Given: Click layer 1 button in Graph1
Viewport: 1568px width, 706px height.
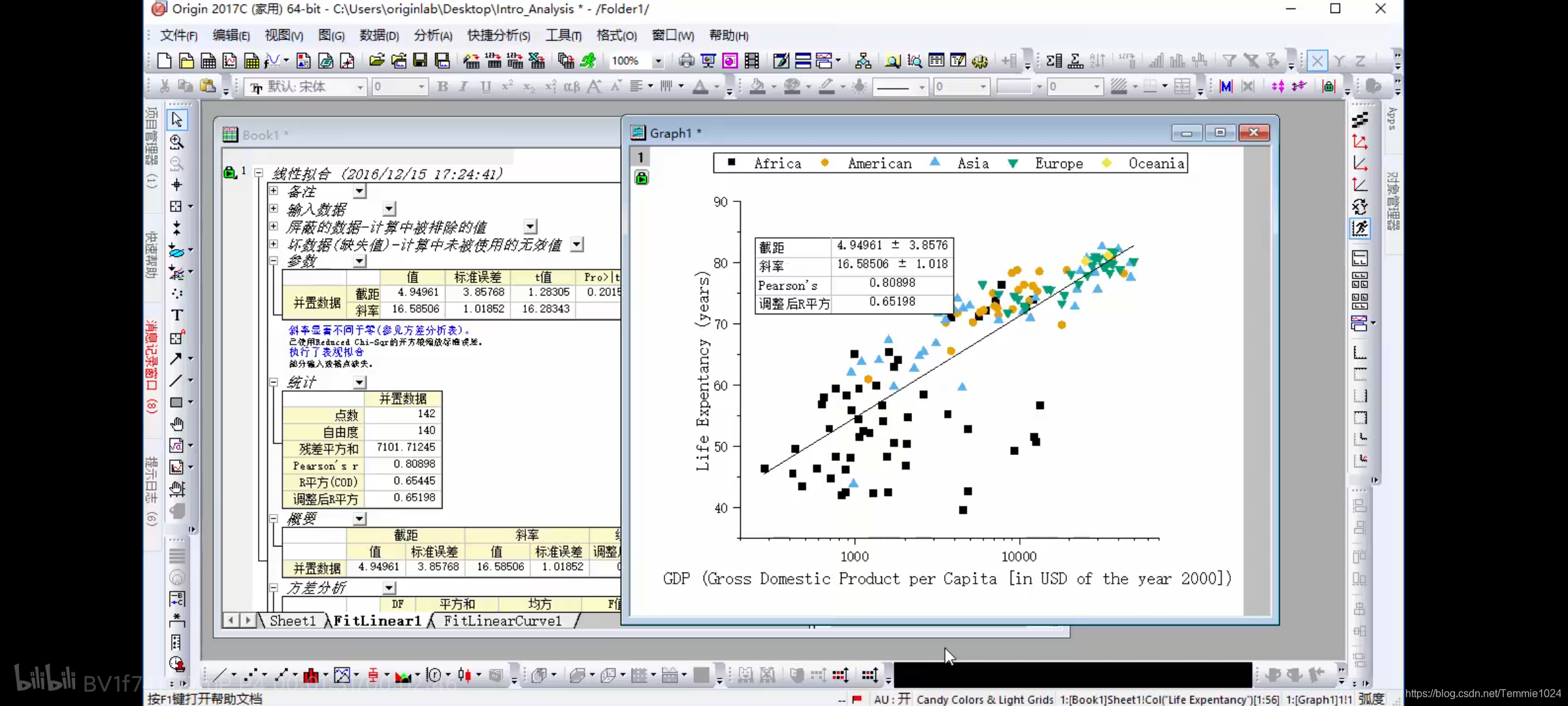Looking at the screenshot, I should 640,157.
